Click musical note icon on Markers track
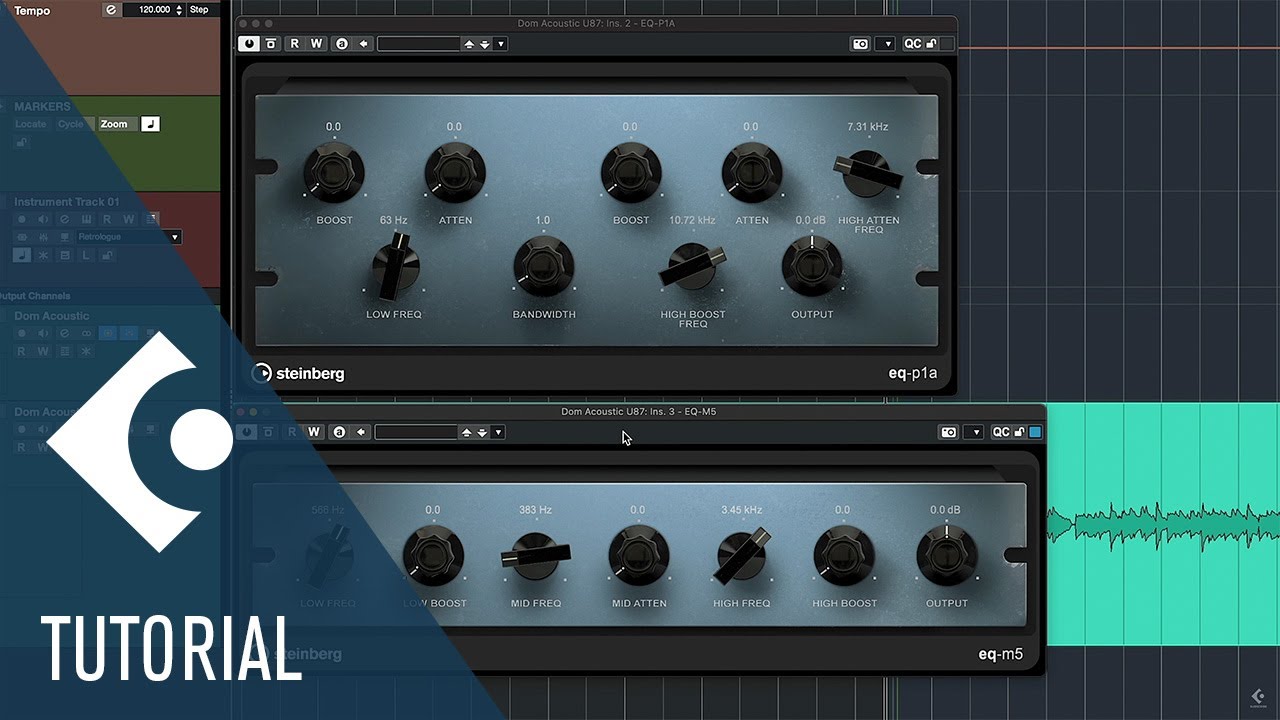Screen dimensions: 1280x720 150,124
